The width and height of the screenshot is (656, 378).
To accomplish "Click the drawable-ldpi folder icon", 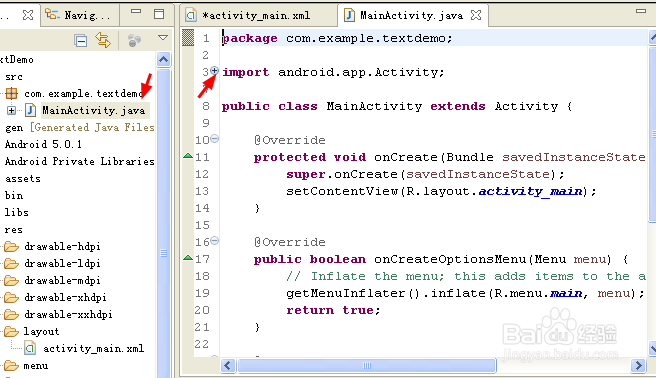I will coord(11,263).
